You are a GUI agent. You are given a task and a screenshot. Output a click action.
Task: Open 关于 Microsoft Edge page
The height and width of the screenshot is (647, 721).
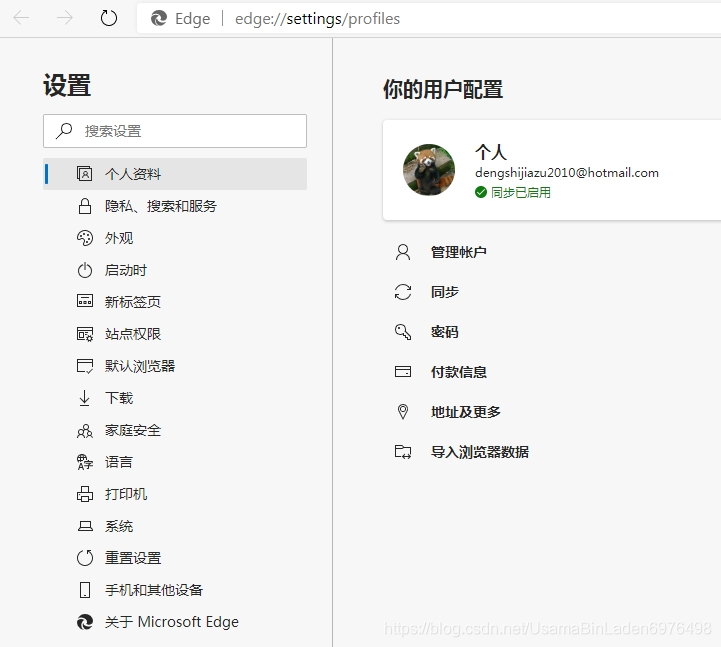coord(172,622)
